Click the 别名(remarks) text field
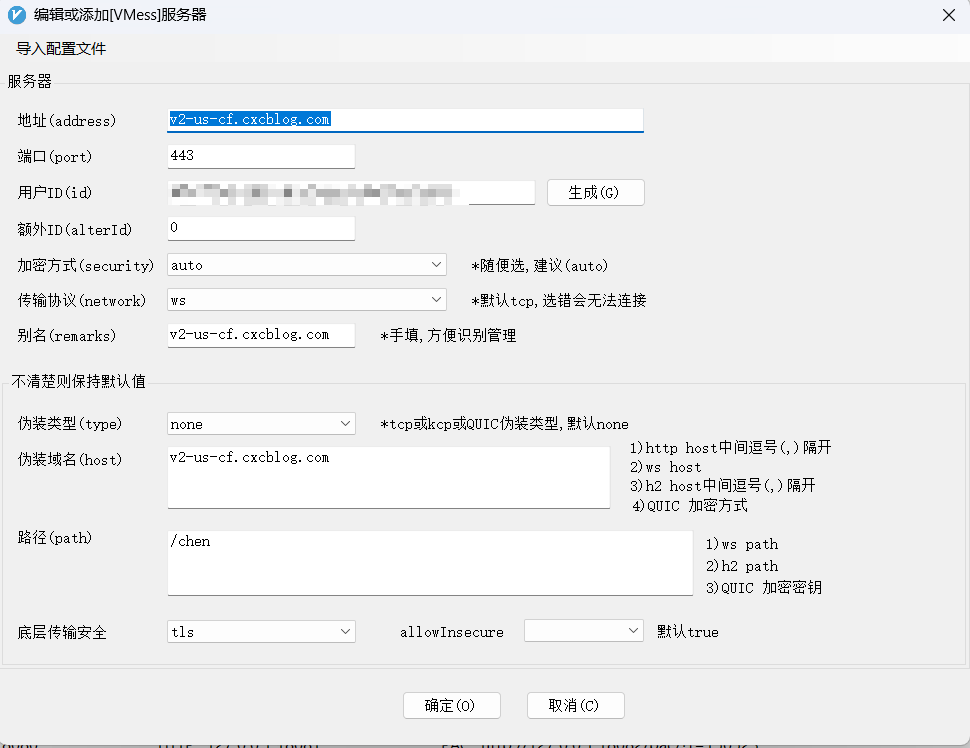This screenshot has height=748, width=970. (x=261, y=335)
